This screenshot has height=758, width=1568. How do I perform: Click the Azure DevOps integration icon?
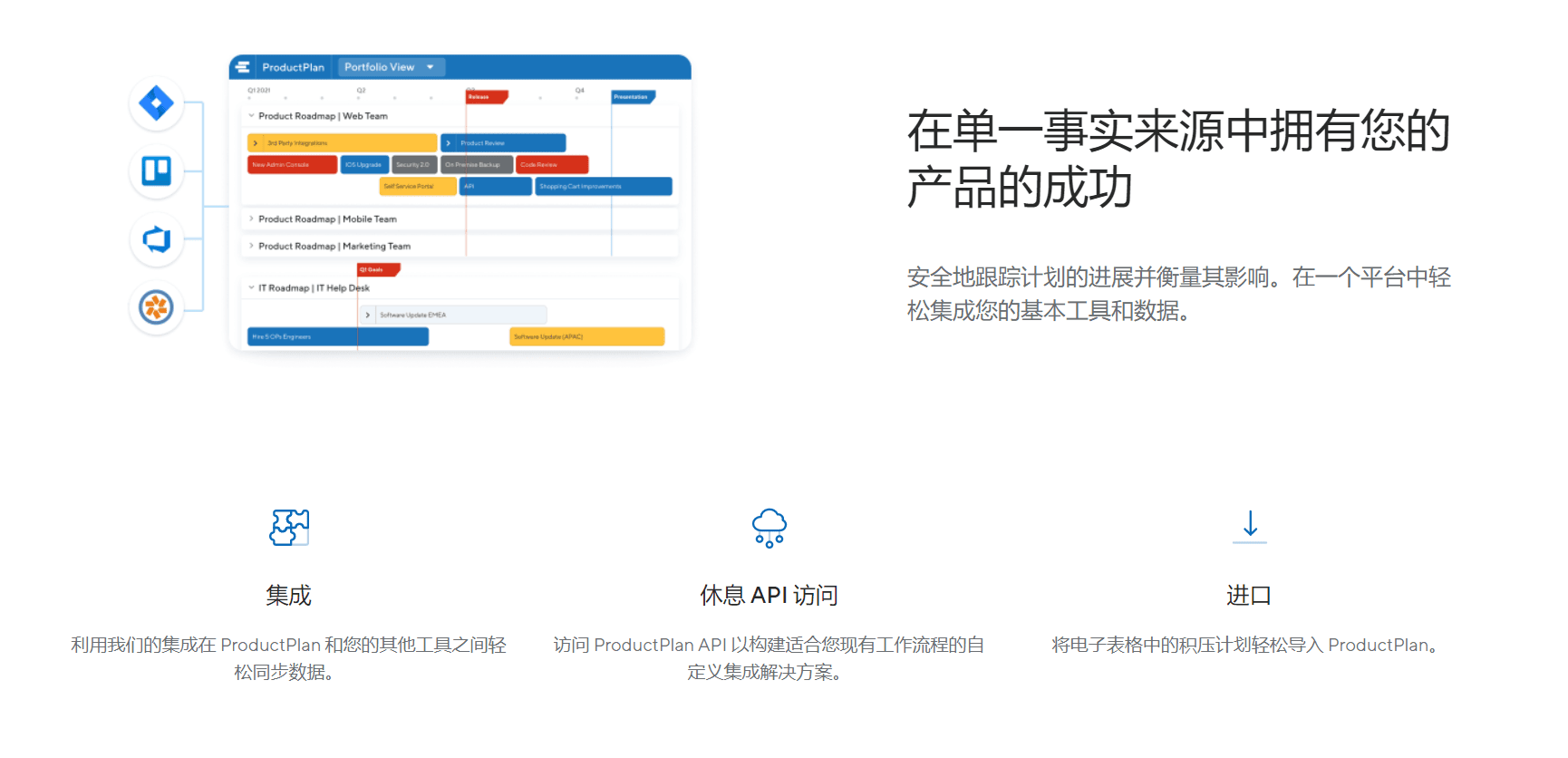pos(156,239)
